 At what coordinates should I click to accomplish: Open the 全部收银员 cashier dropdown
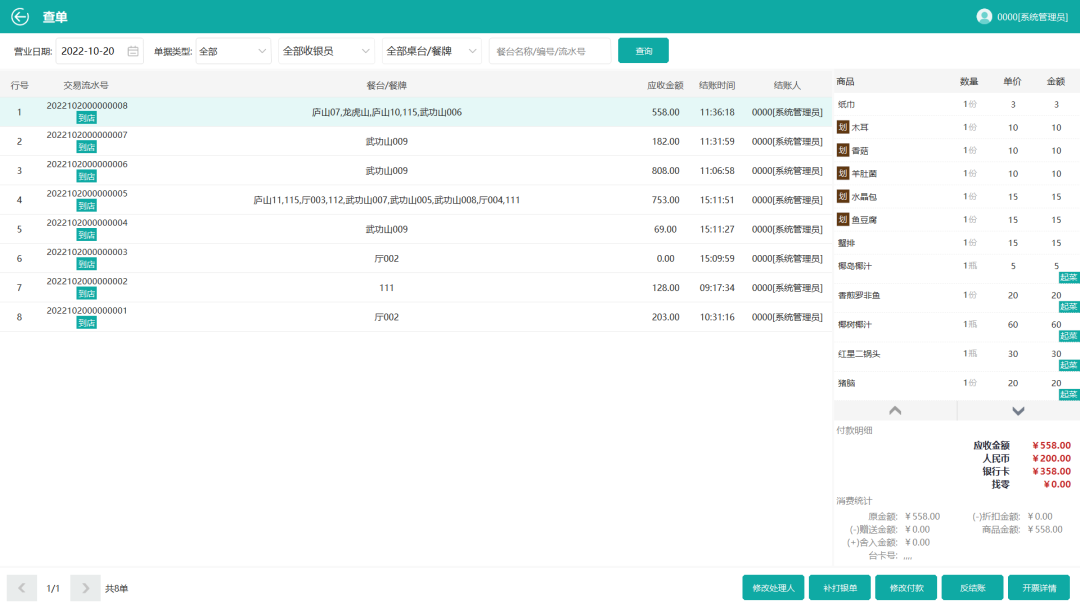click(x=326, y=51)
